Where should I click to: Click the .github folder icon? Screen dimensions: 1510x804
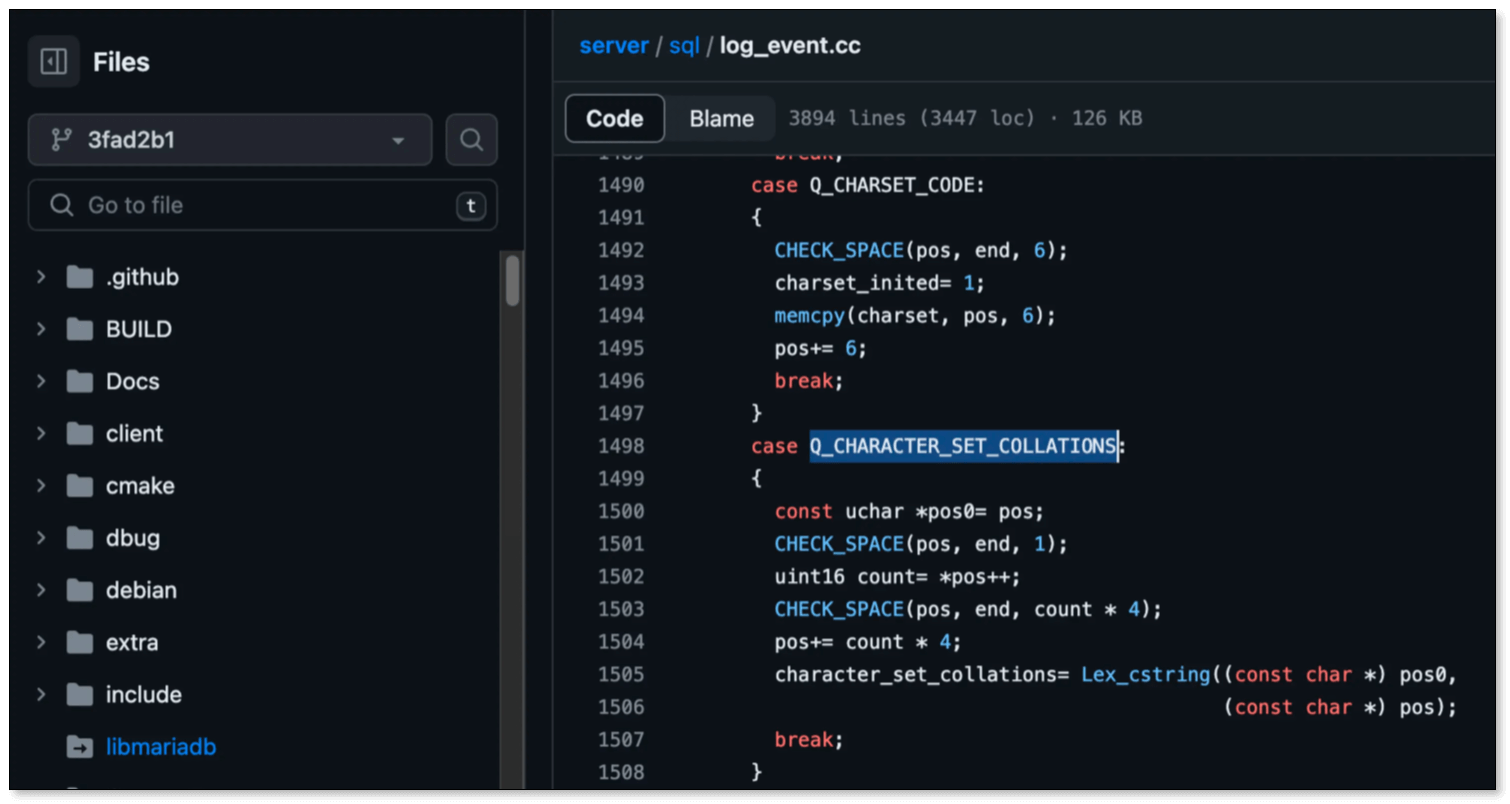pos(79,276)
